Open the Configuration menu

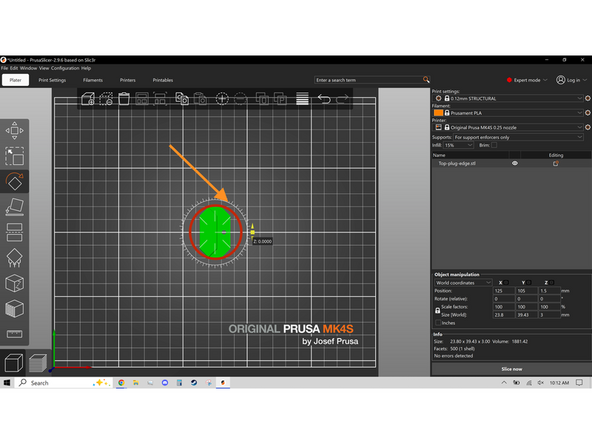click(x=65, y=68)
